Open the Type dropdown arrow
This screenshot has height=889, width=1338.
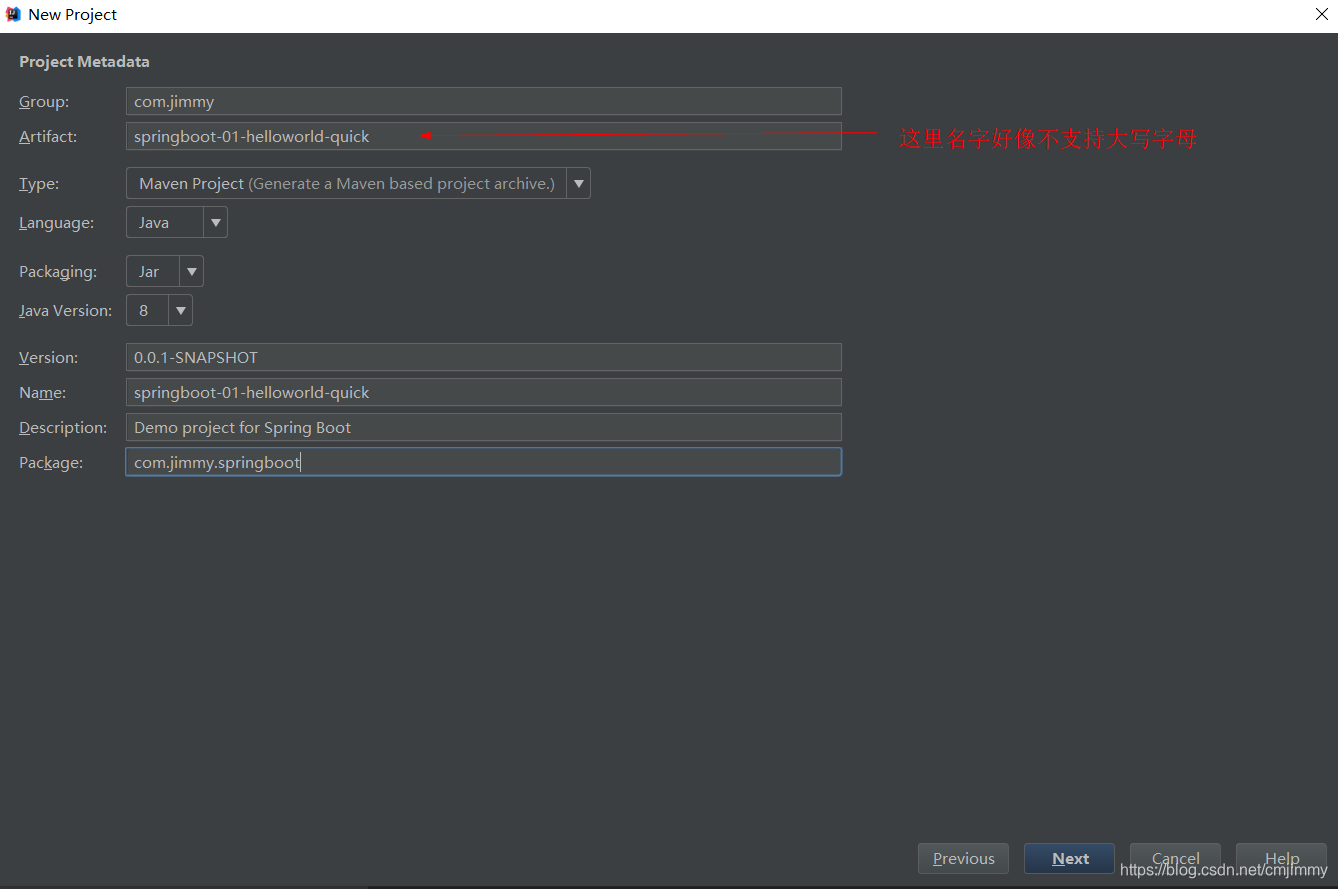coord(578,183)
